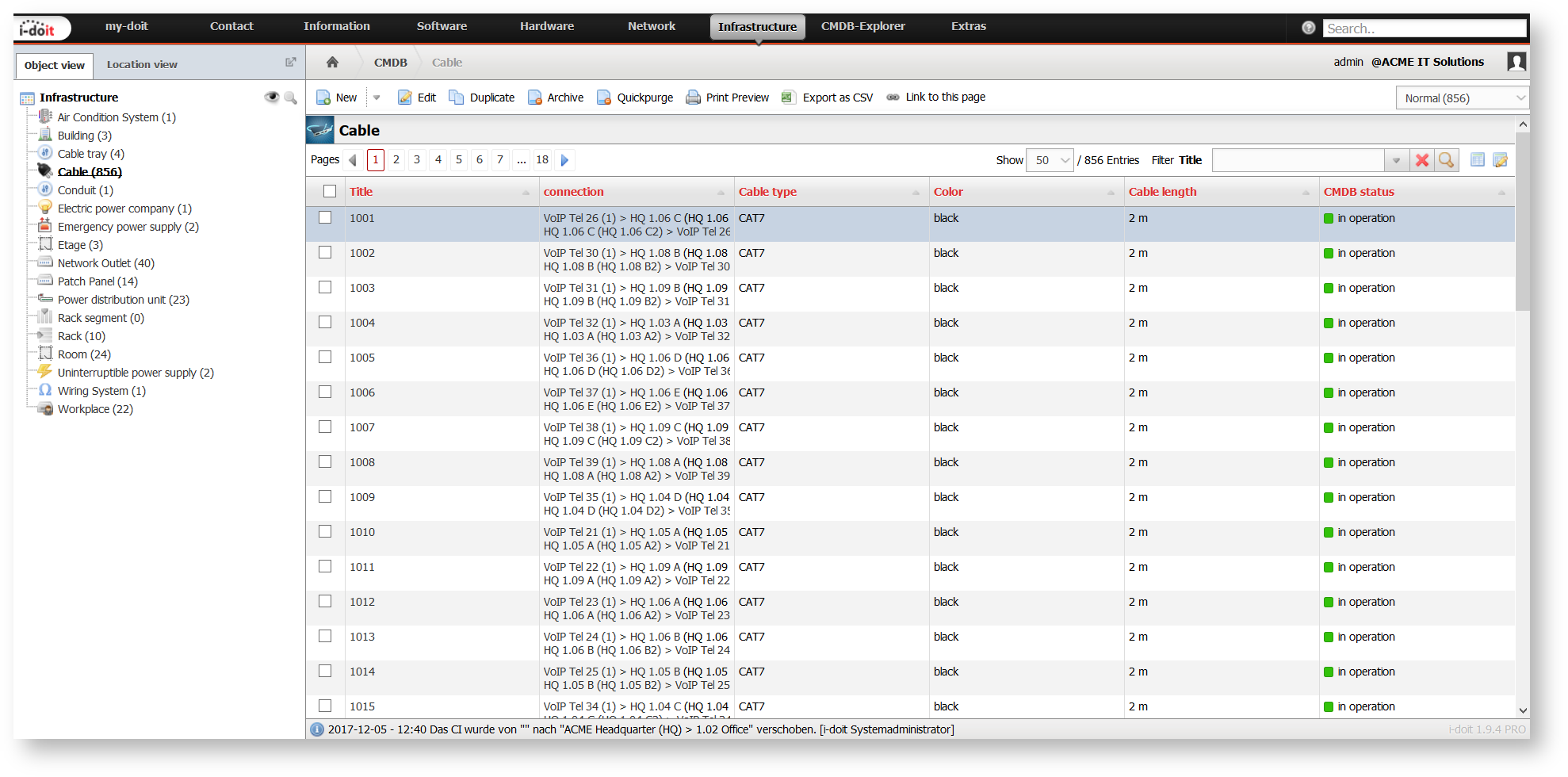
Task: Open the list column configuration icon
Action: 1478,160
